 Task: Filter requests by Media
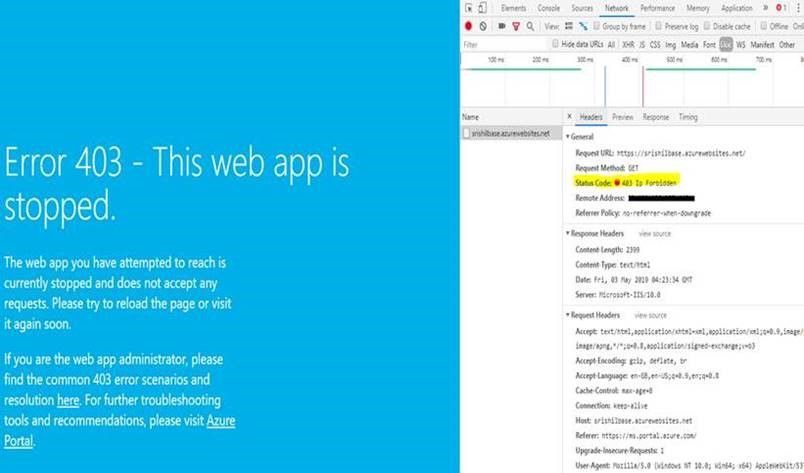[690, 45]
